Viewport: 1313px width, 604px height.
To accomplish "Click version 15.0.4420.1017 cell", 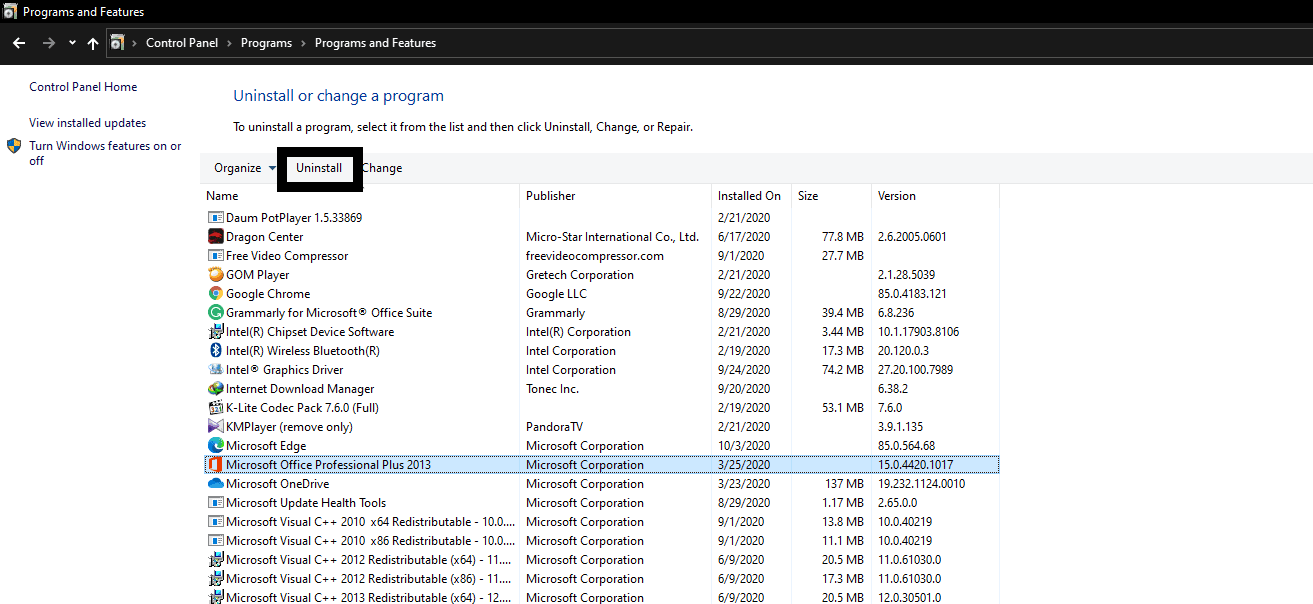I will click(x=915, y=465).
